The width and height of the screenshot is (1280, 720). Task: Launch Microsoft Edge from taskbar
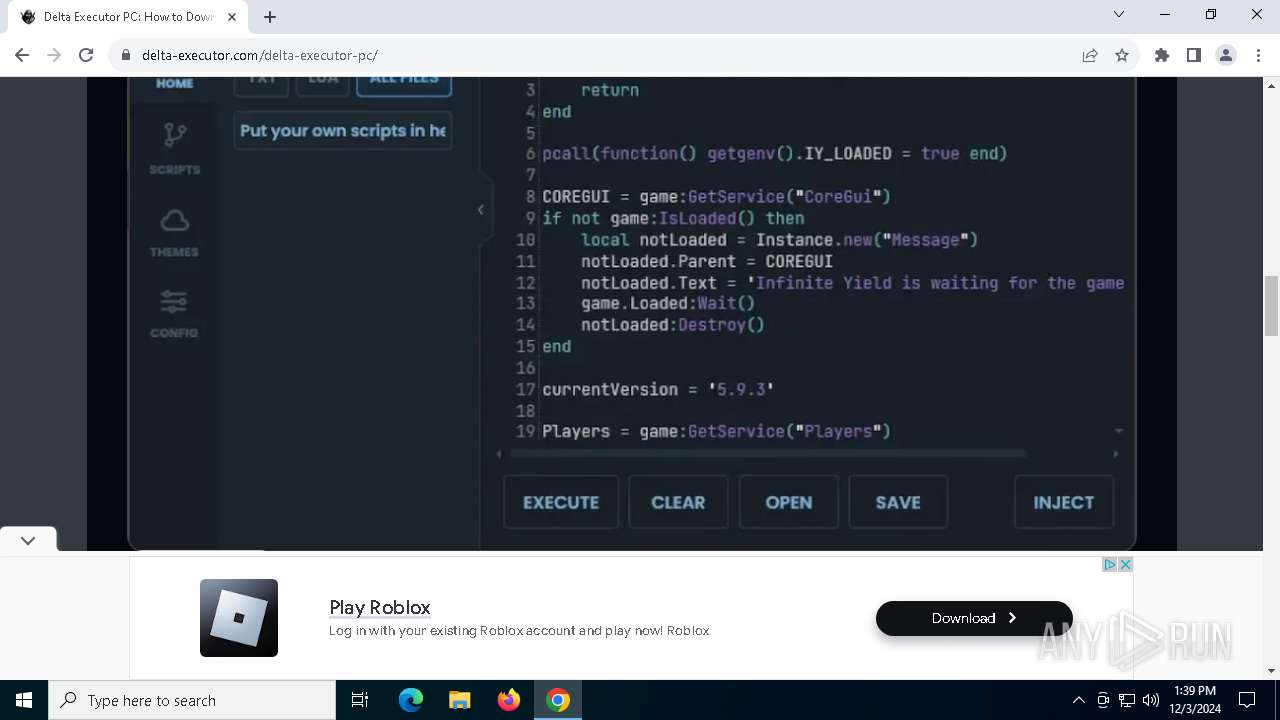[411, 700]
